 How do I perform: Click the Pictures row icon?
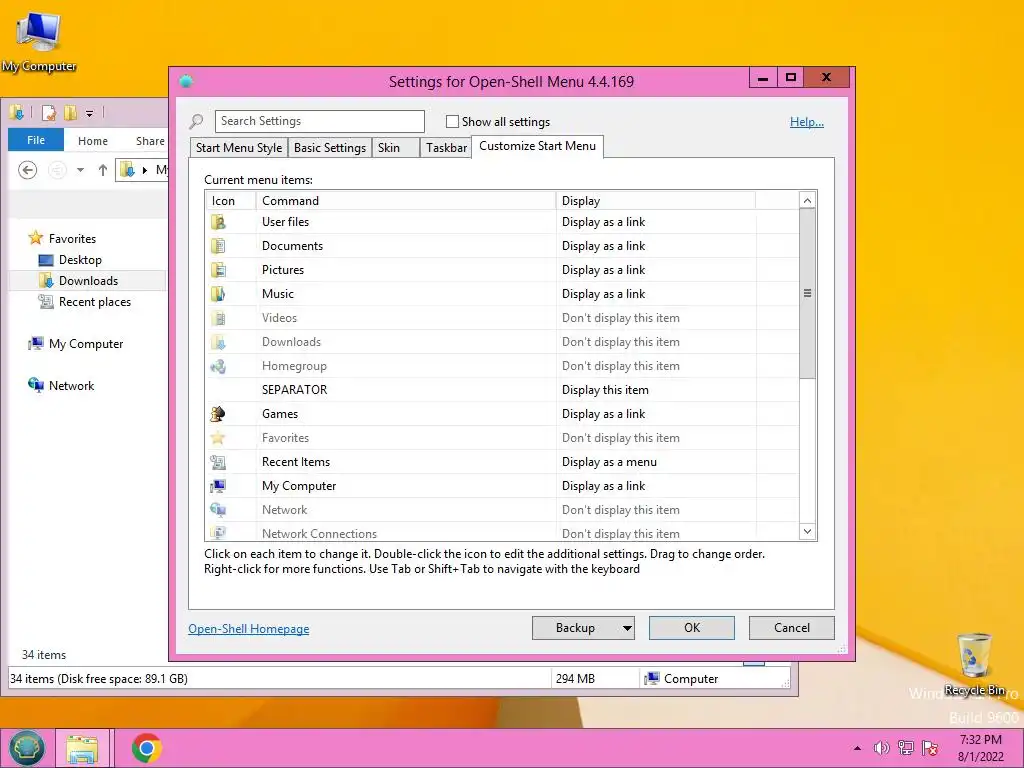coord(218,270)
